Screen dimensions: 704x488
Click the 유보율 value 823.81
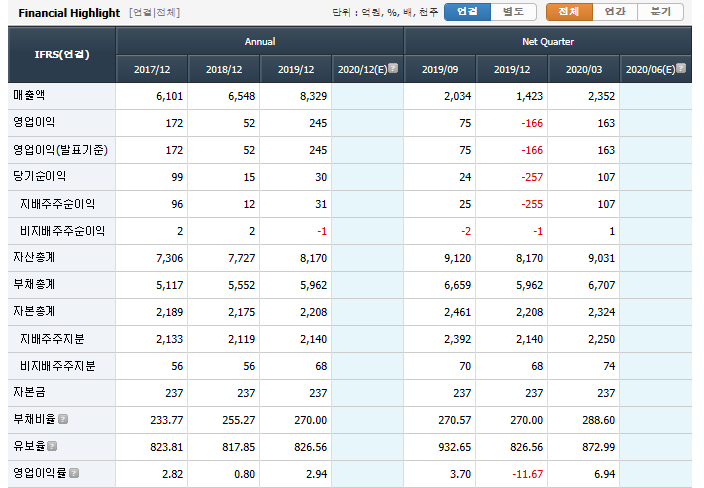tap(167, 447)
